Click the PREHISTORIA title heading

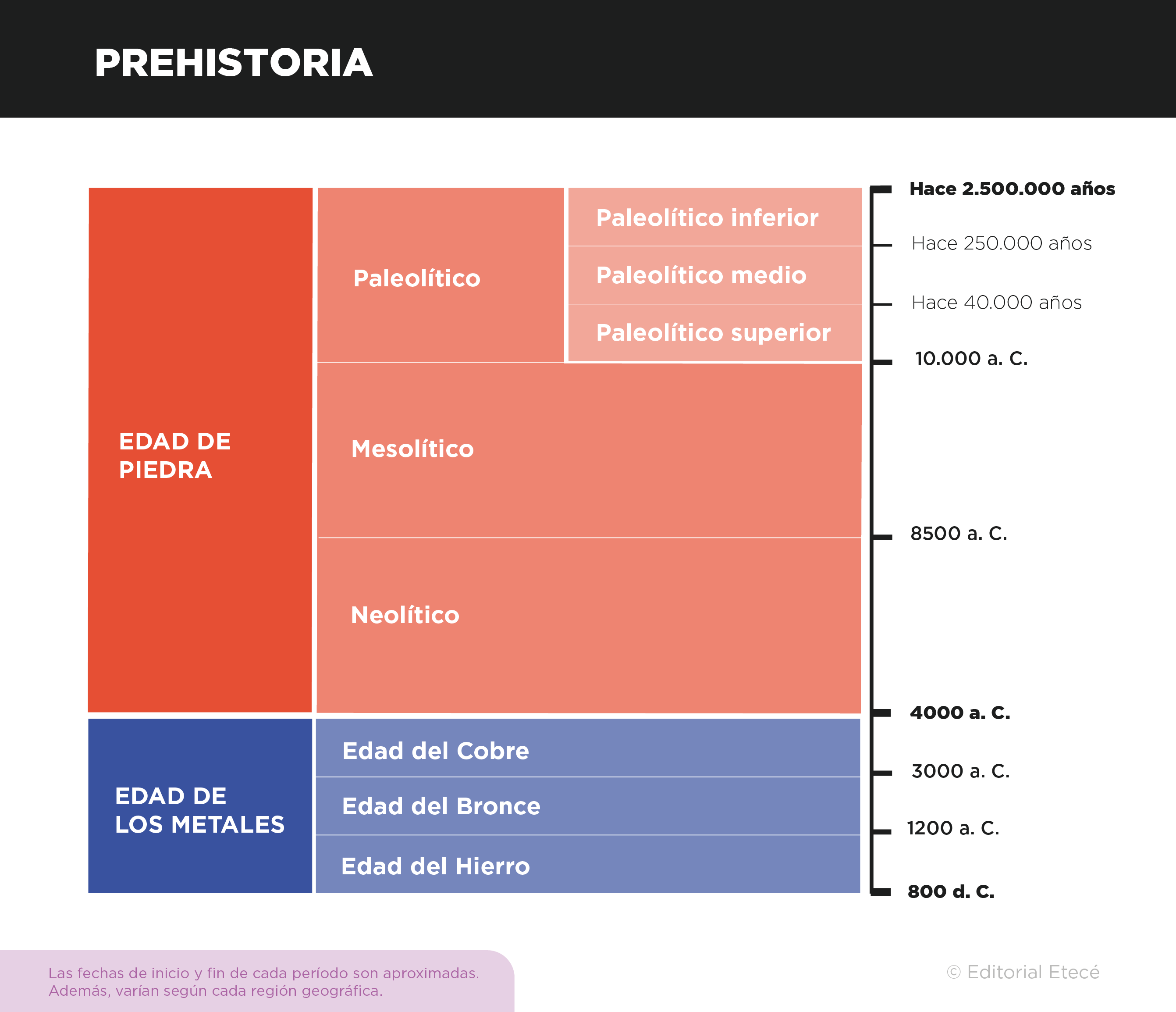[x=233, y=62]
